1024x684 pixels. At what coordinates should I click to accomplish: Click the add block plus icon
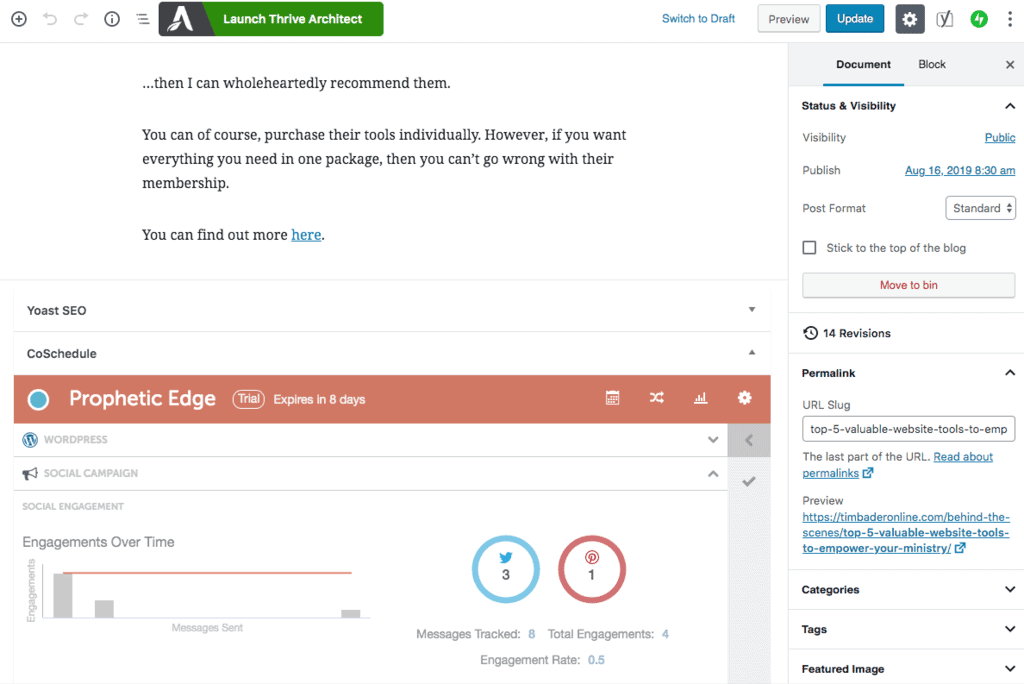[19, 19]
